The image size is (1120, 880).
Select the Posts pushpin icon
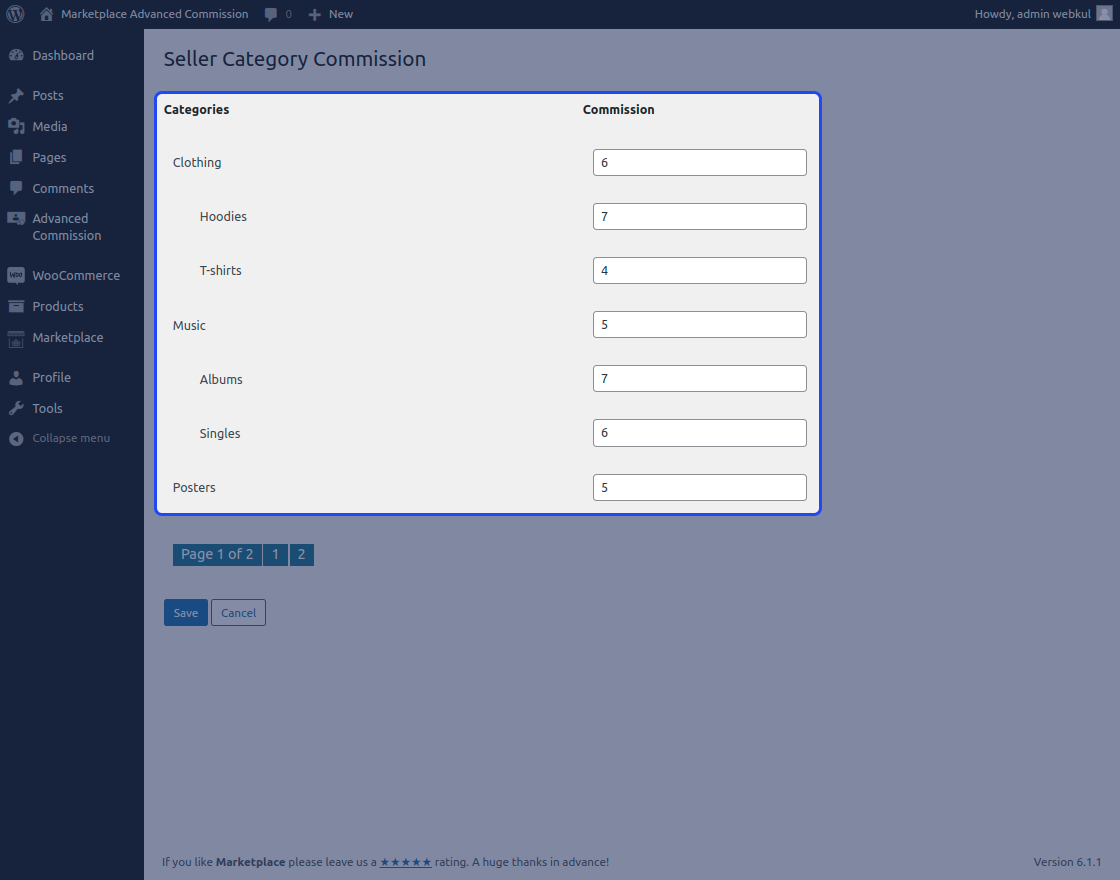point(18,95)
